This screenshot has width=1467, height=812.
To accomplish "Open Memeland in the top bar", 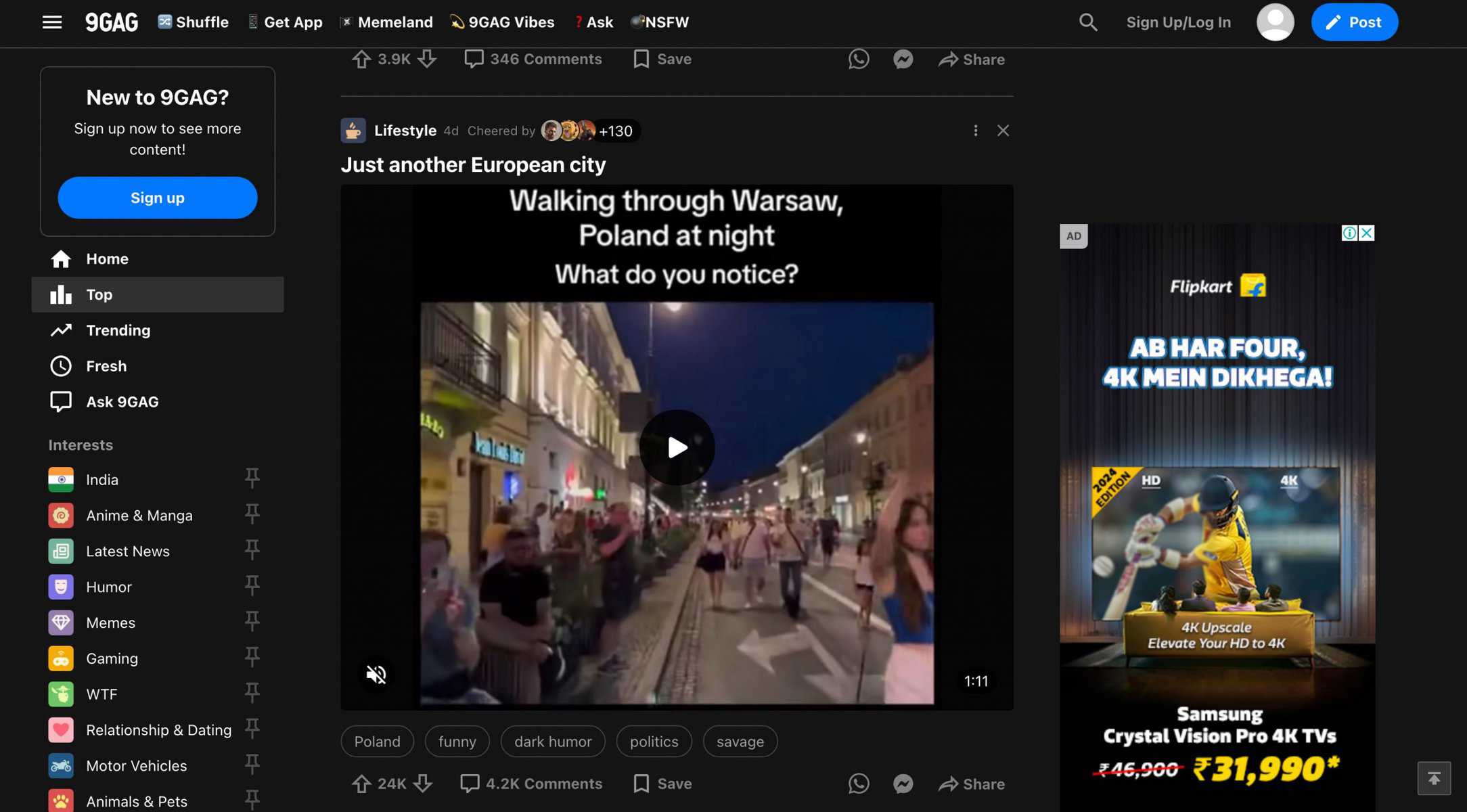I will point(386,22).
